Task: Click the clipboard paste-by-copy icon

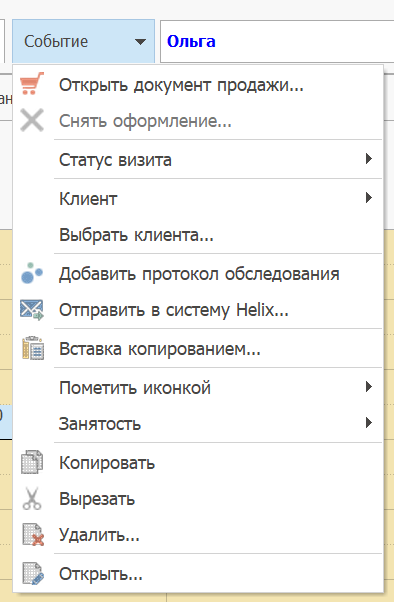Action: coord(33,348)
